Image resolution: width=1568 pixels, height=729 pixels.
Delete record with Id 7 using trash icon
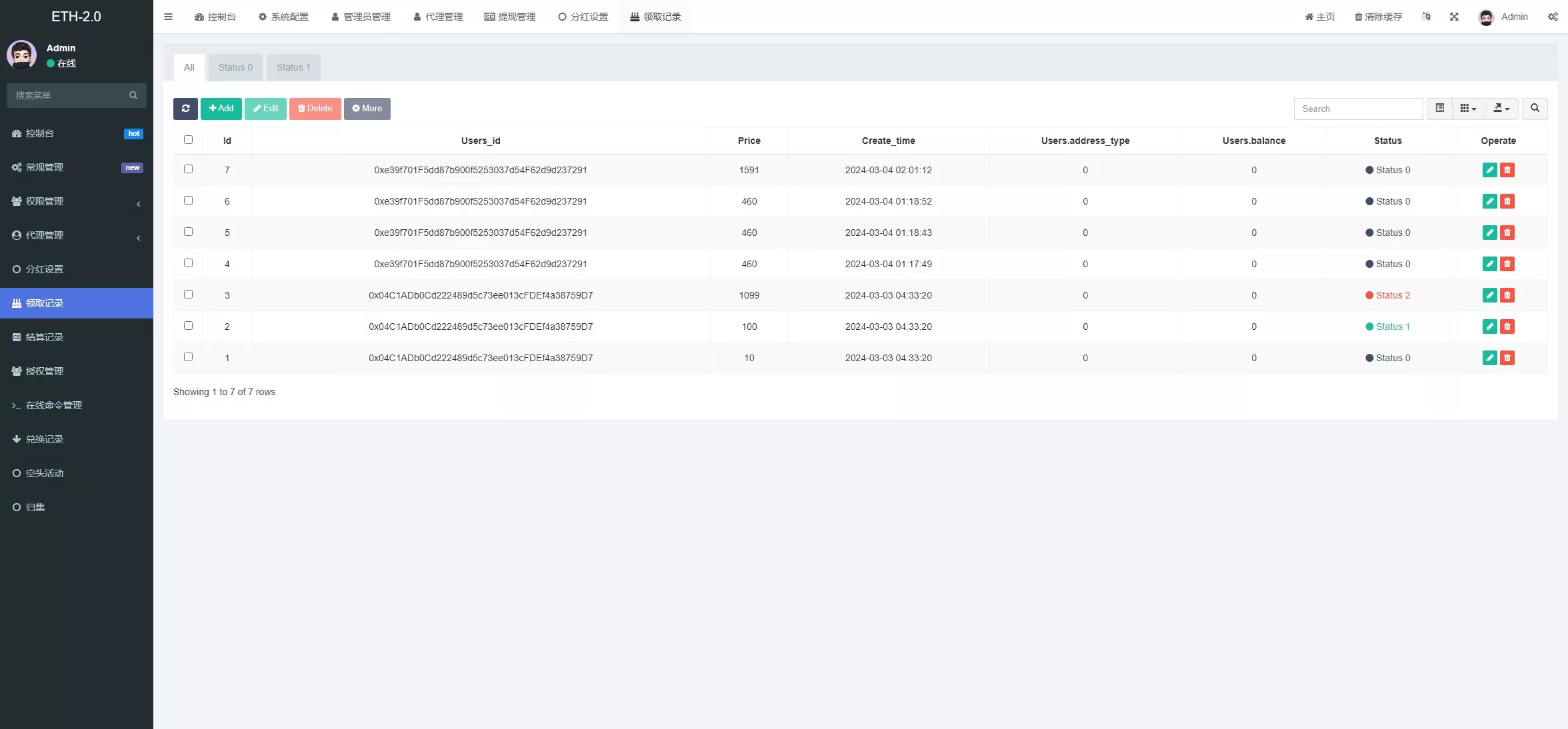point(1507,170)
